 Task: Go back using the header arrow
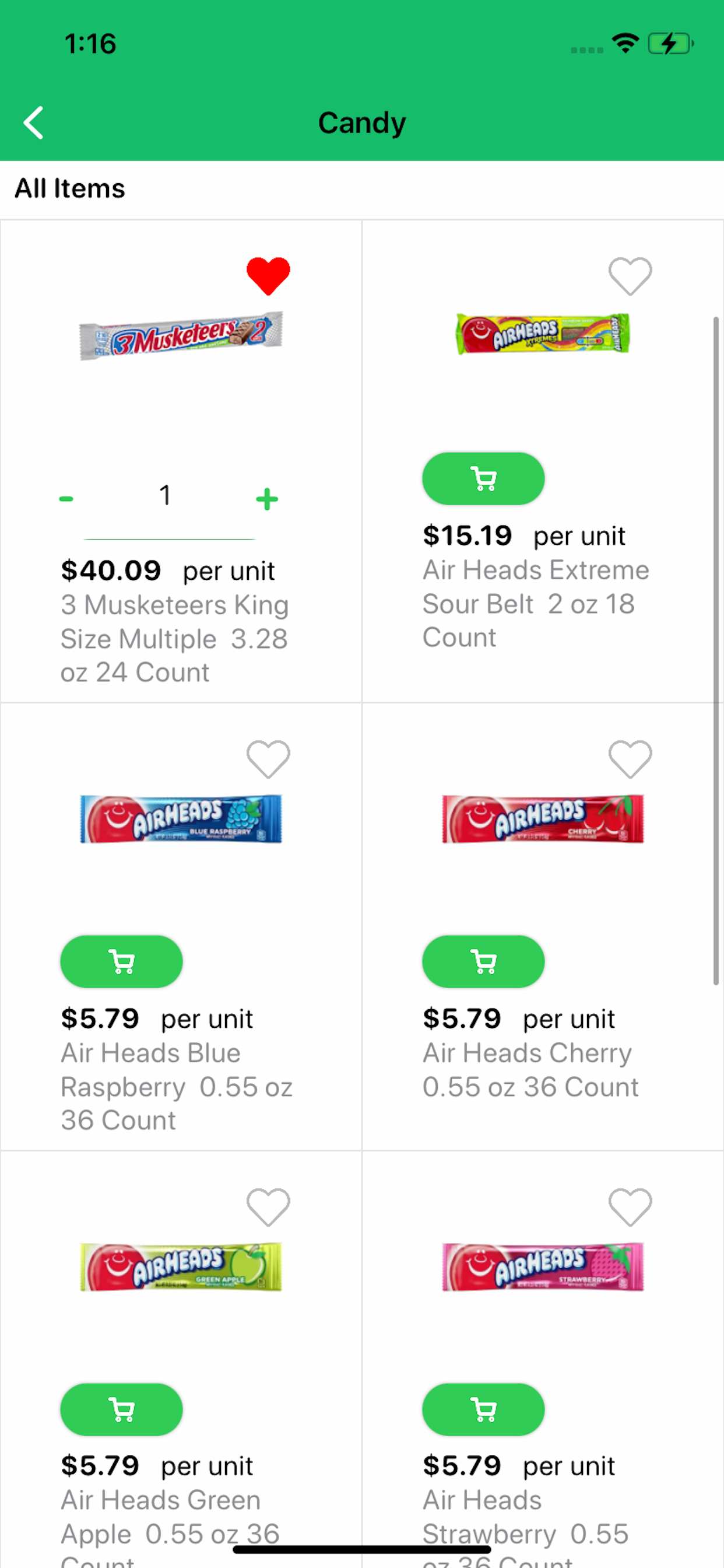point(34,123)
